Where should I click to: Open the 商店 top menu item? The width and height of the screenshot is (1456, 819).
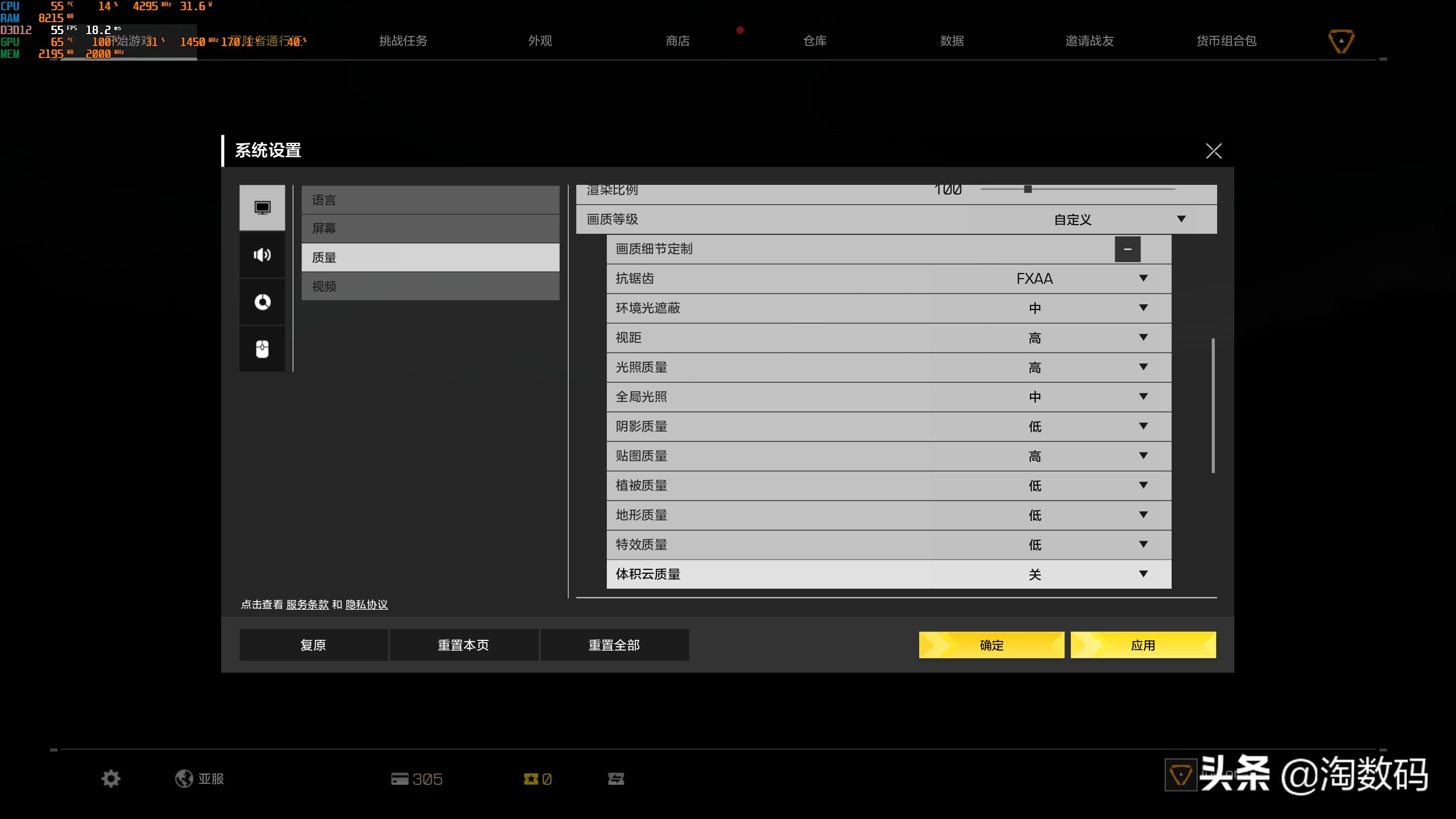[677, 41]
